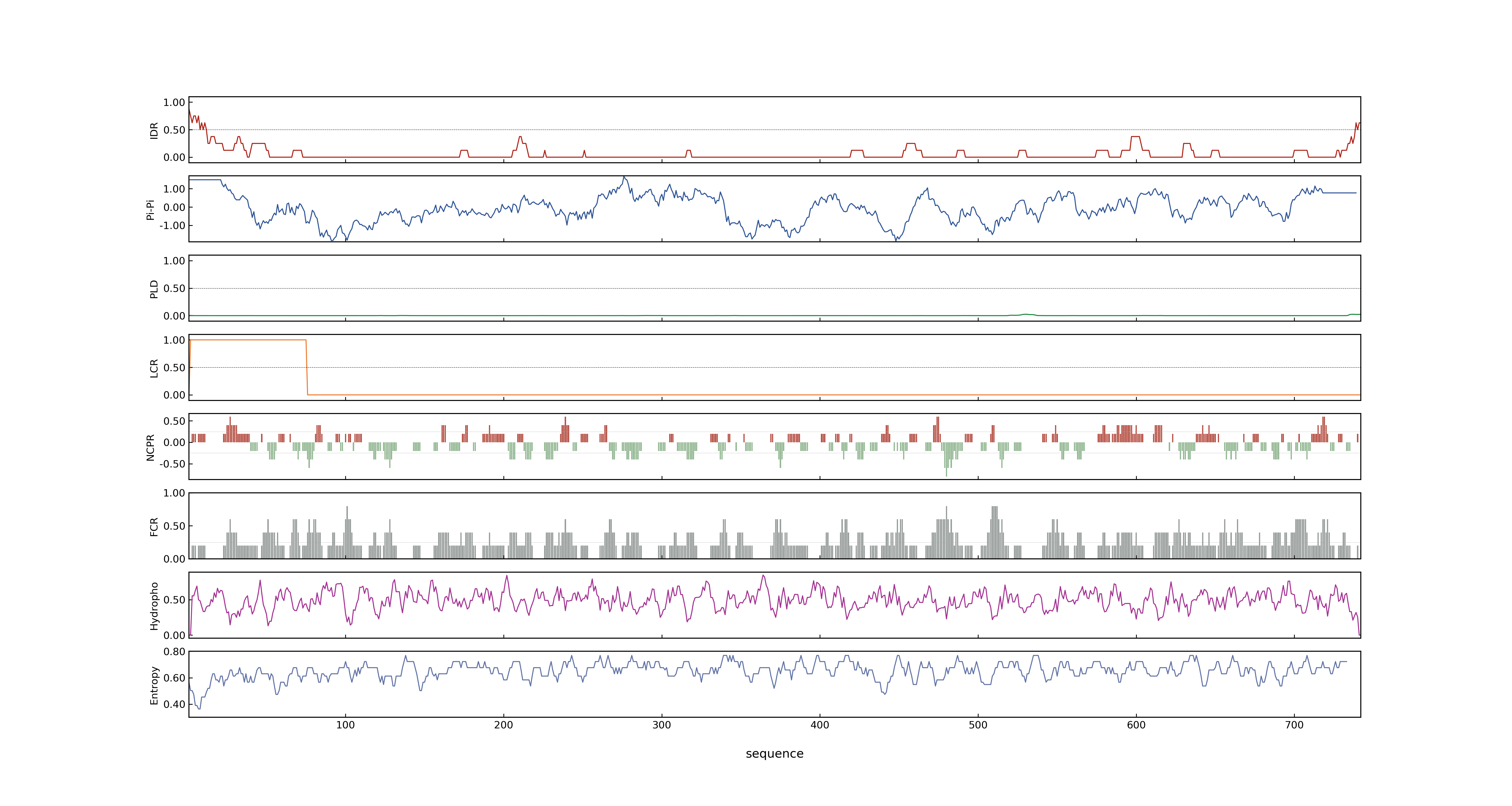Click the 1.00 tick on FCR axis
The height and width of the screenshot is (806, 1512).
pyautogui.click(x=174, y=493)
